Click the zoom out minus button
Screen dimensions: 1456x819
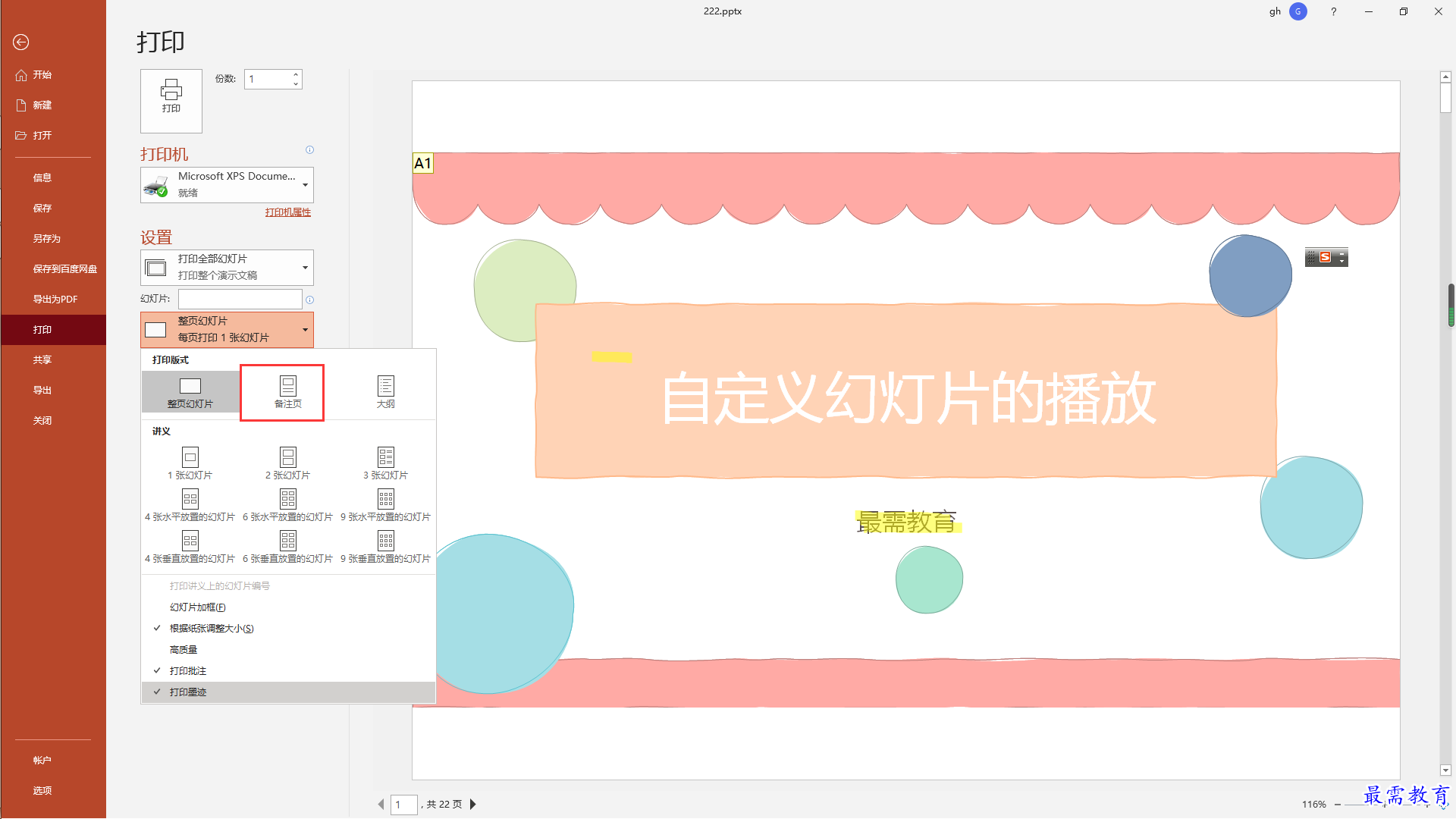(x=1338, y=805)
